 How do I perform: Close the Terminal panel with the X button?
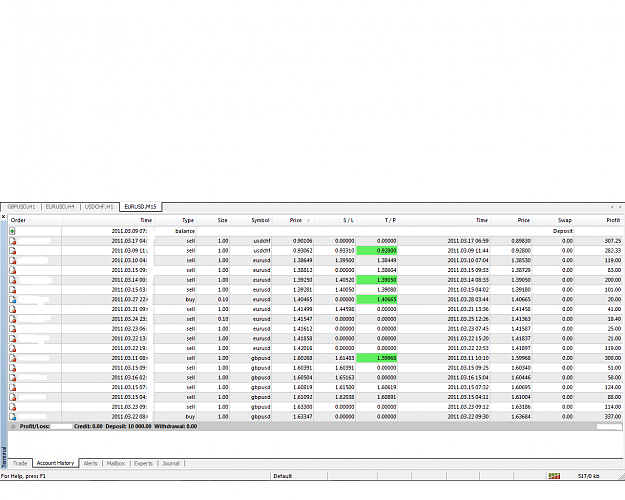point(4,217)
